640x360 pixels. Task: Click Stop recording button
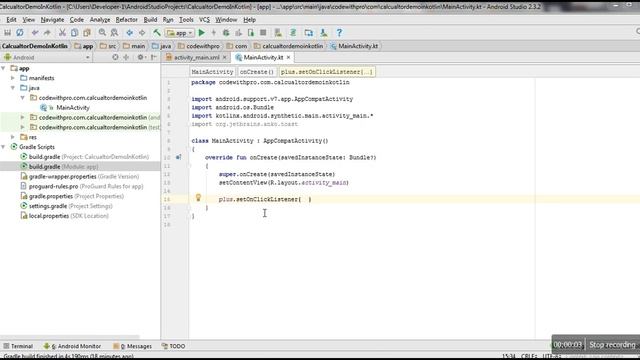point(612,345)
